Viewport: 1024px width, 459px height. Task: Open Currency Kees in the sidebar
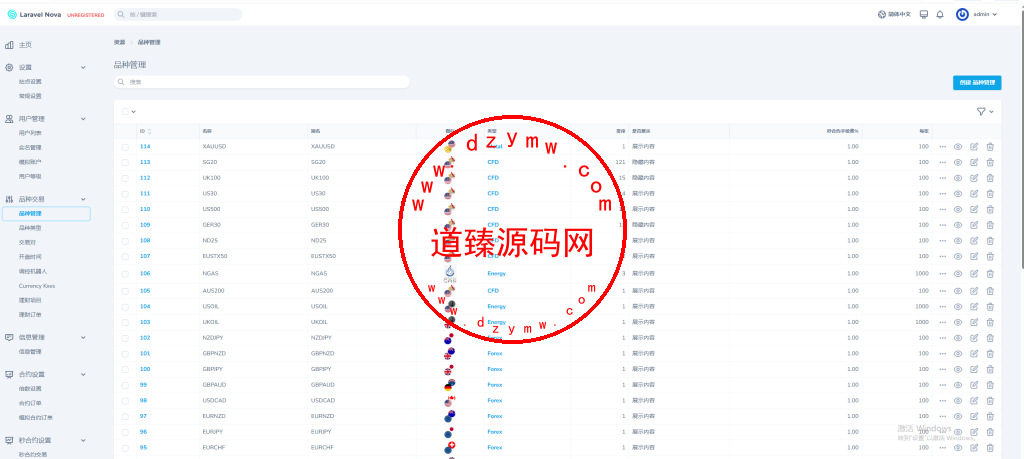[x=37, y=286]
